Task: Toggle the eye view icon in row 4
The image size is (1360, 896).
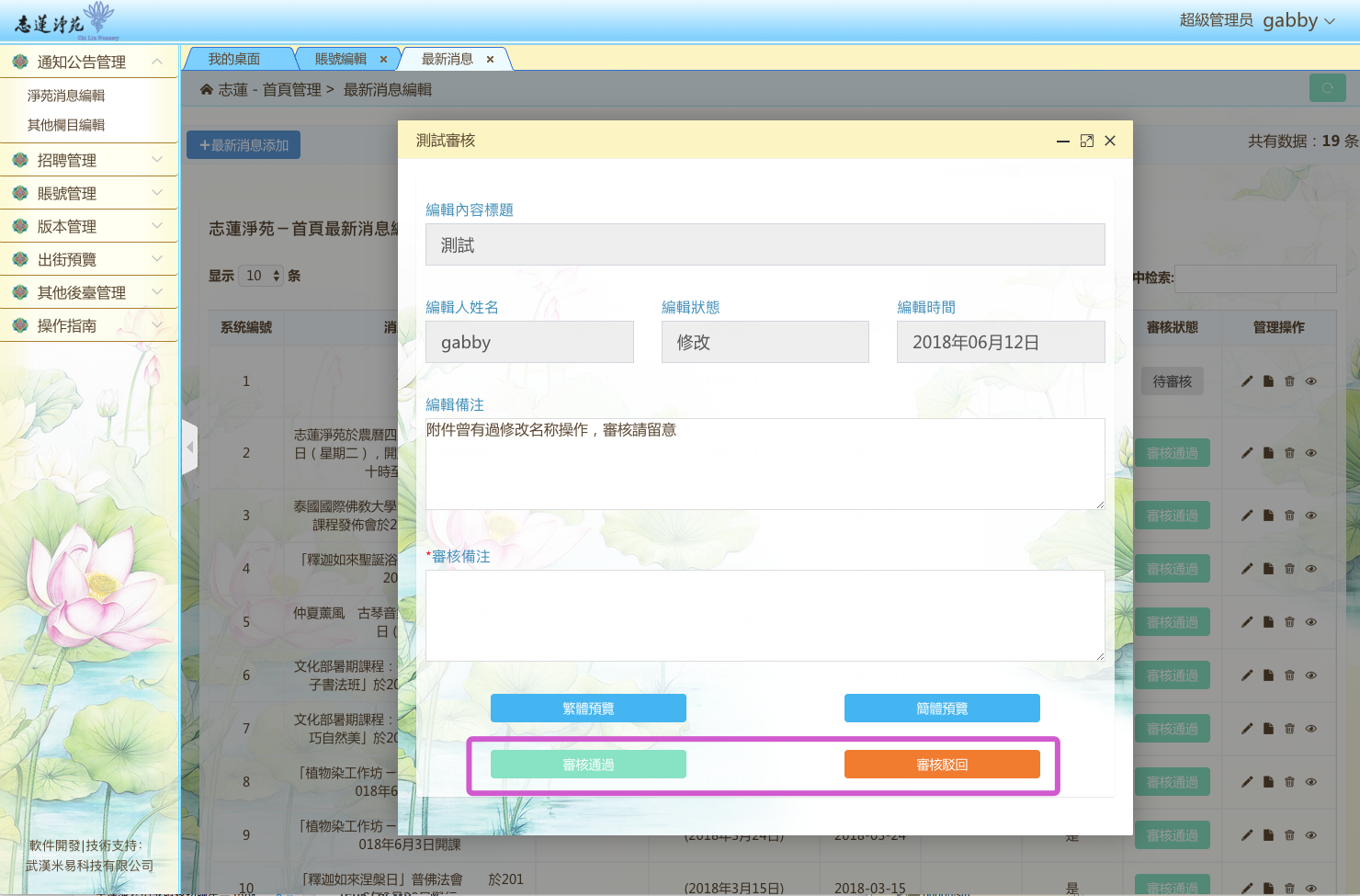Action: tap(1311, 569)
